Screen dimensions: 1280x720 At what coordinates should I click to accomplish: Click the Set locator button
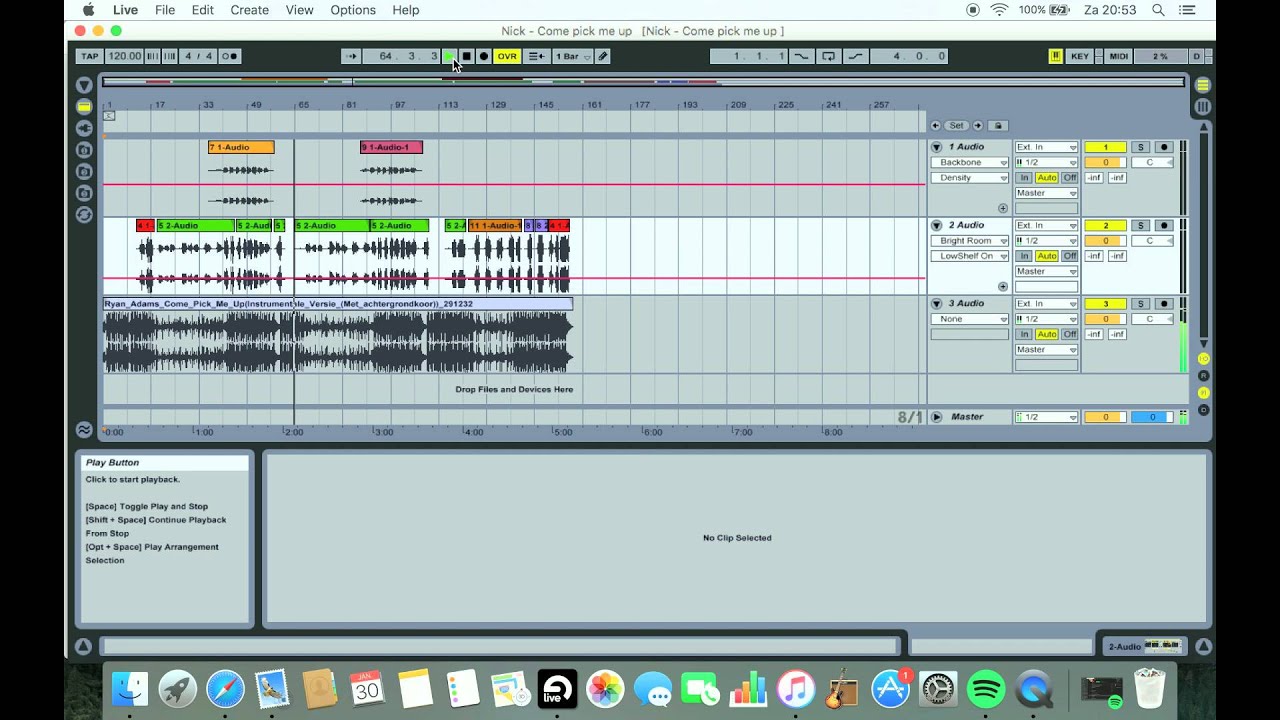coord(957,125)
